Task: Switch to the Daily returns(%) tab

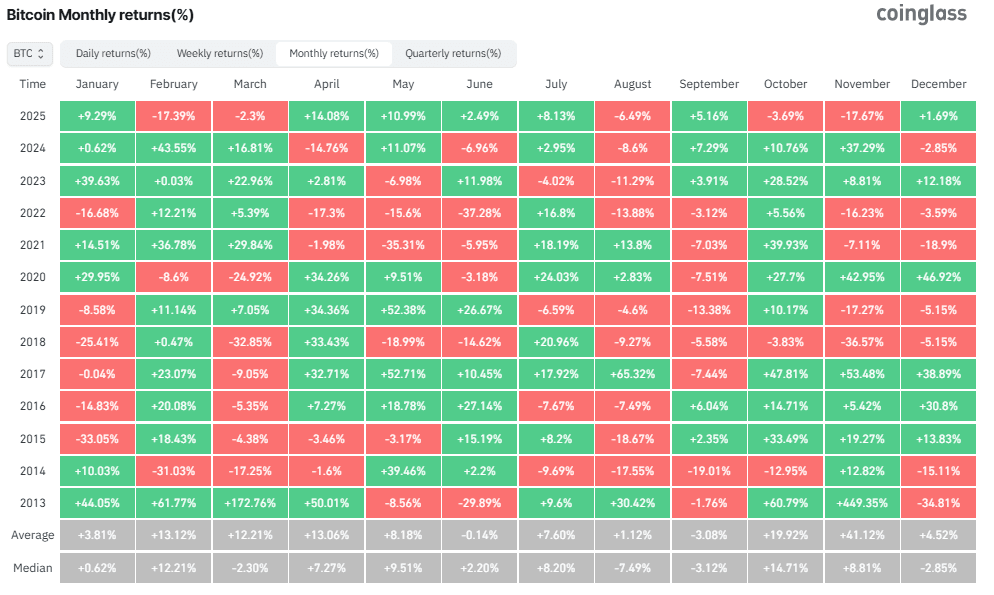Action: click(x=112, y=54)
